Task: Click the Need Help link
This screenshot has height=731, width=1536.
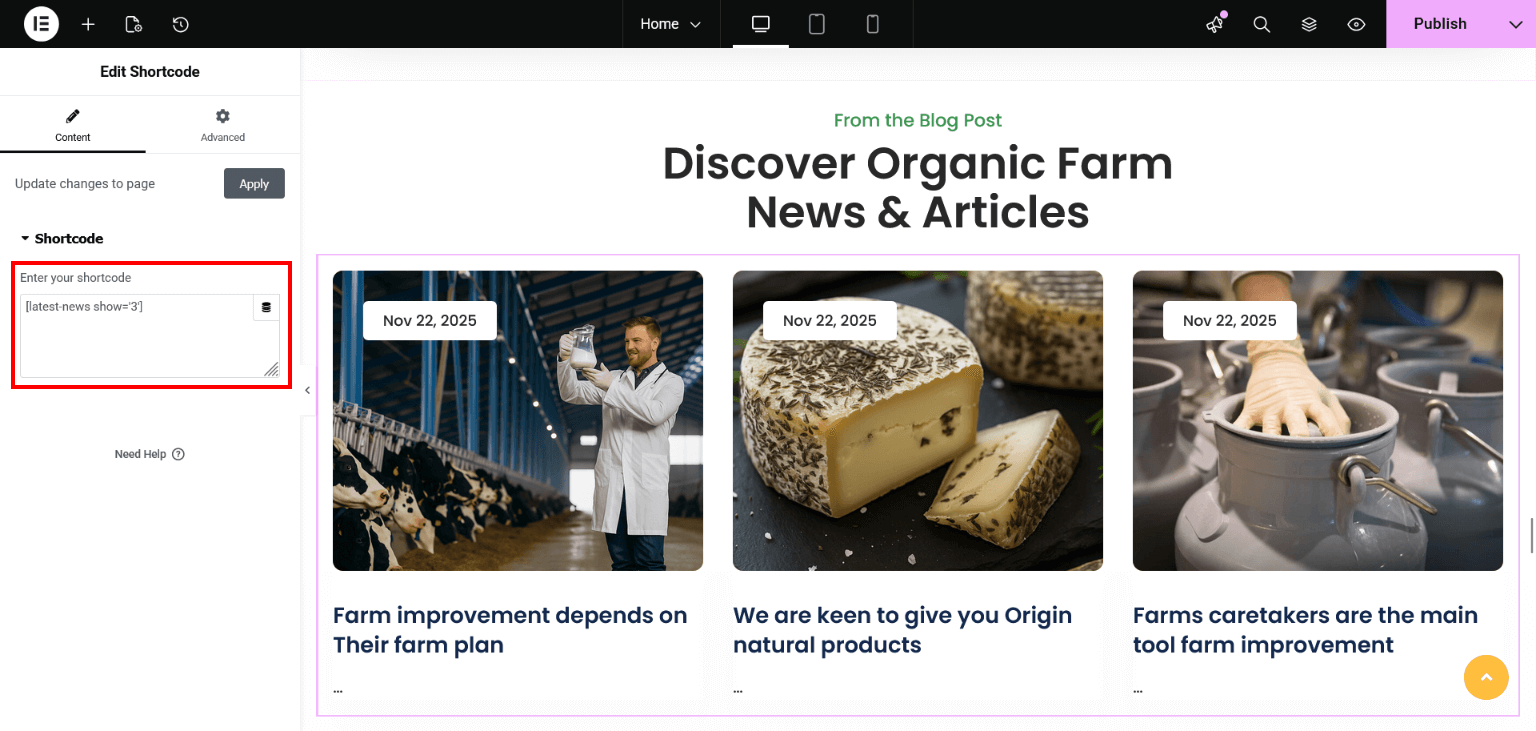Action: tap(150, 454)
